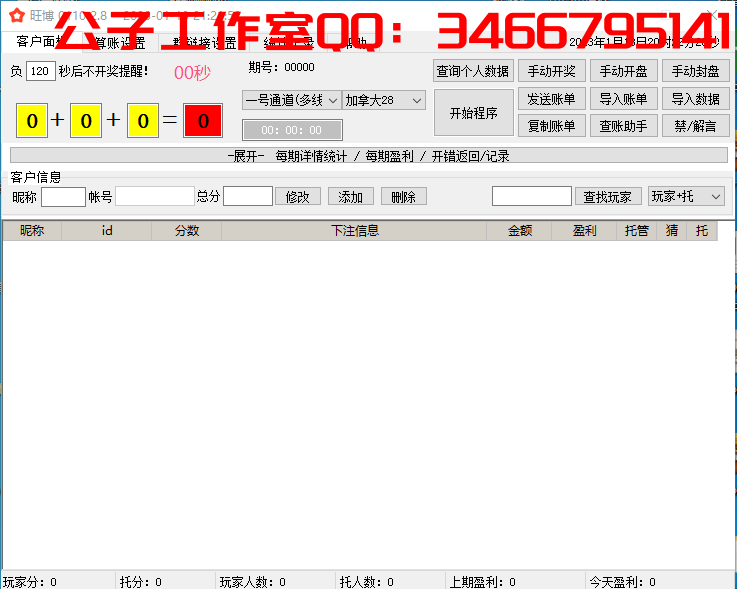
Task: Switch to the 算账设置 tab
Action: 120,42
